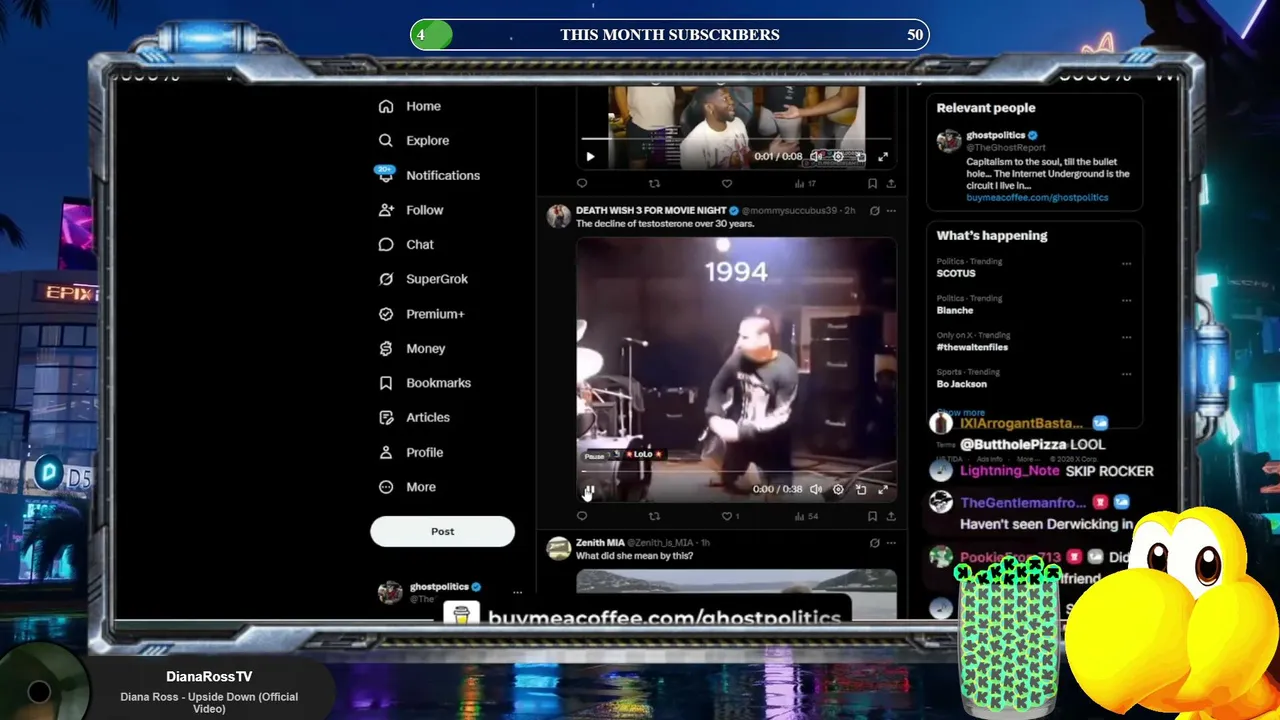Open options for the #thewaltenfiles trend
1280x720 pixels.
pyautogui.click(x=1126, y=337)
